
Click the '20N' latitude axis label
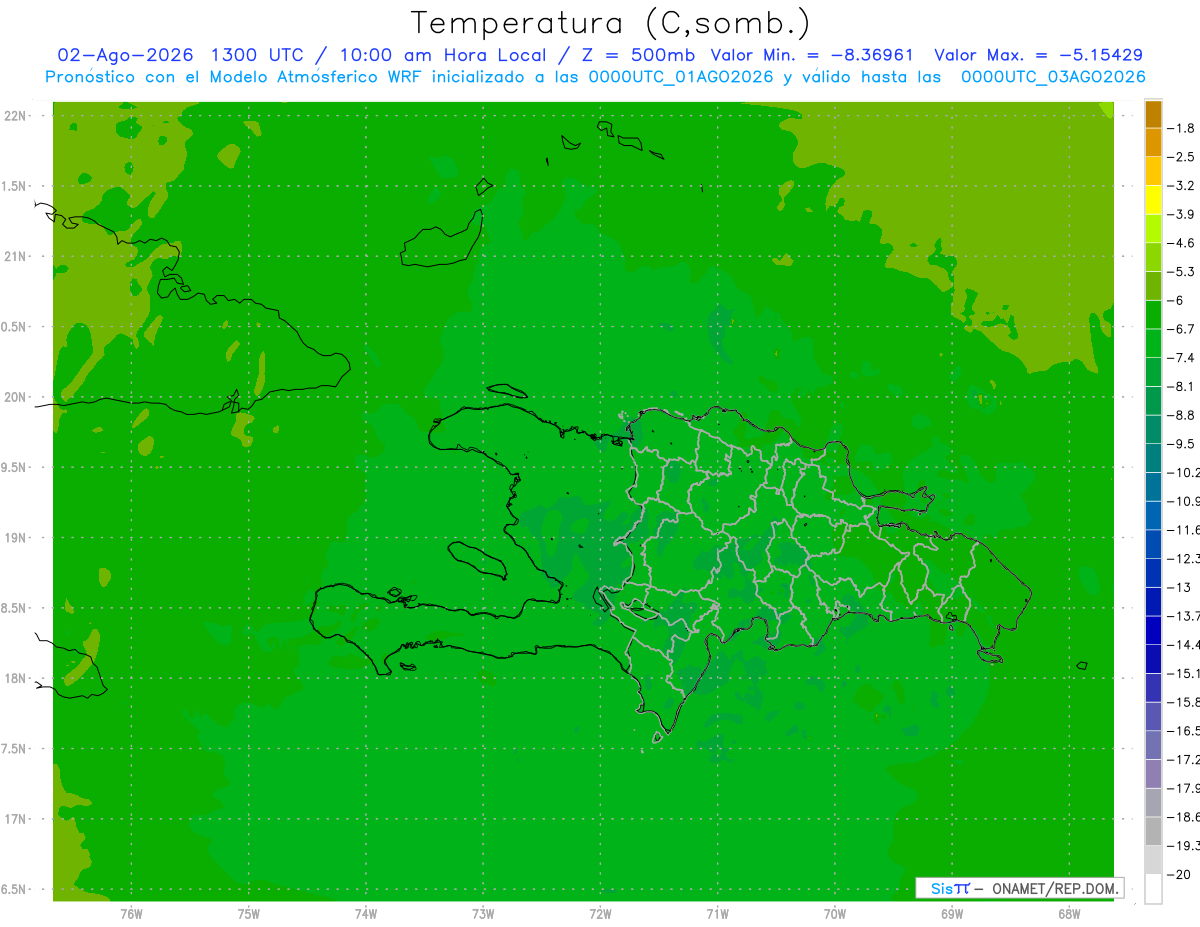[15, 397]
